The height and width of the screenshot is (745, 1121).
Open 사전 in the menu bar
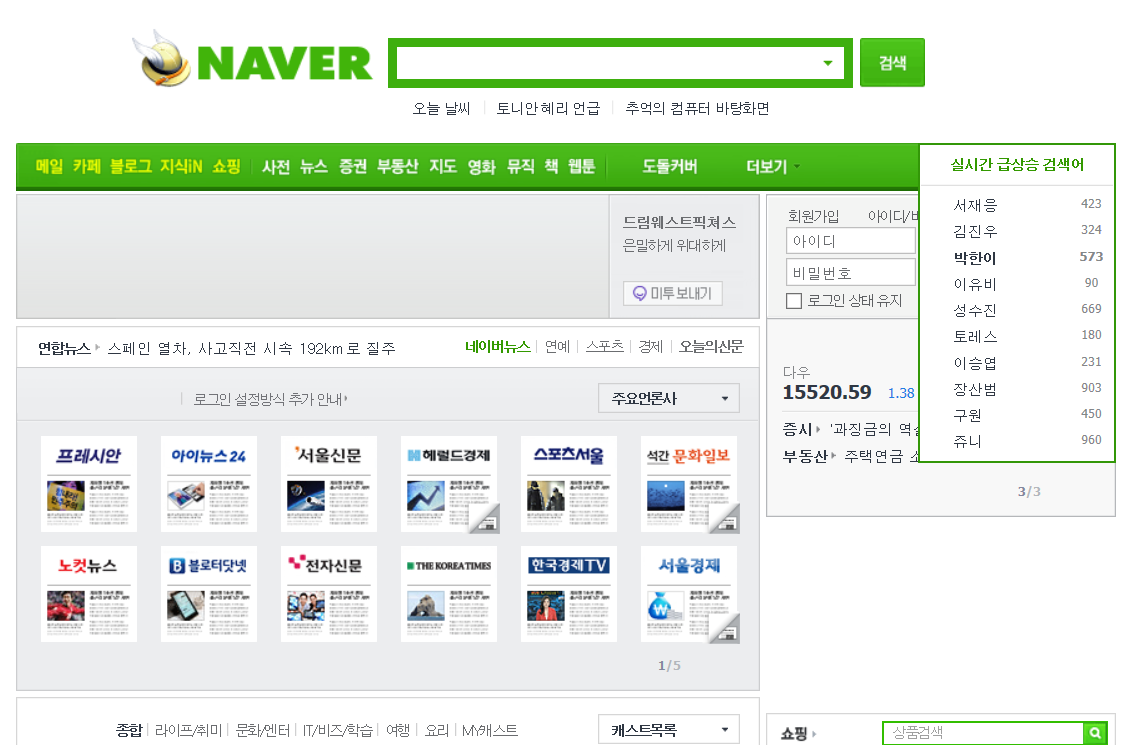[x=276, y=167]
